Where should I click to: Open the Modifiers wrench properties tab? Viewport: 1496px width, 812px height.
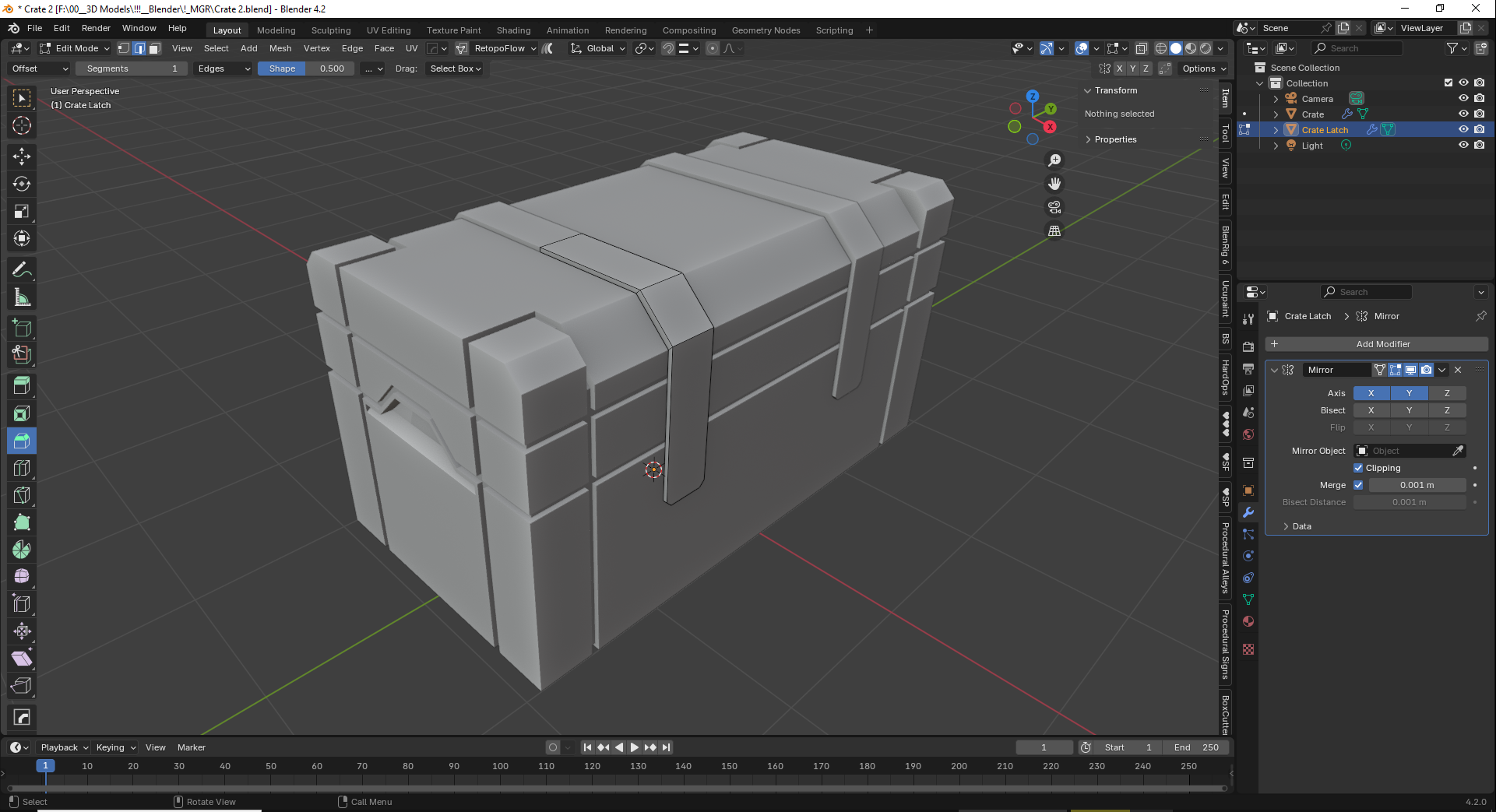pos(1248,512)
